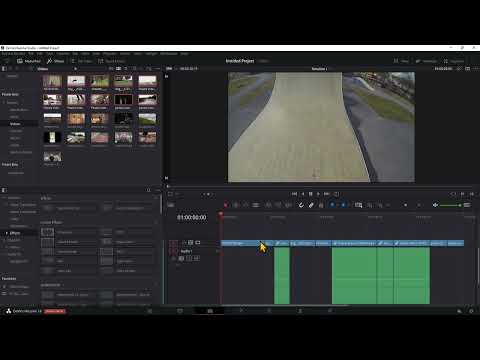Screen dimensions: 480x360
Task: Select Audio Transitions in the Toolbox
Action: 23,212
